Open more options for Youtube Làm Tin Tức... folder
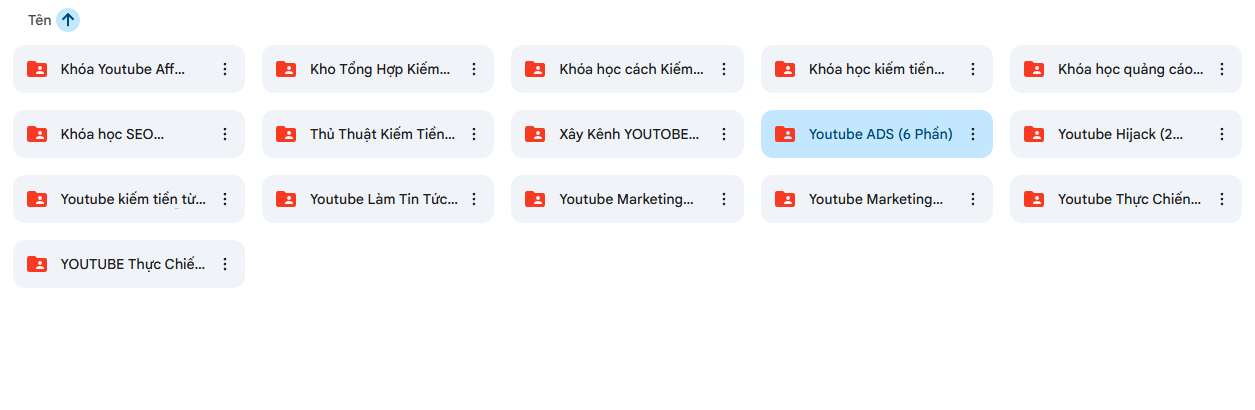The height and width of the screenshot is (410, 1255). [x=474, y=199]
